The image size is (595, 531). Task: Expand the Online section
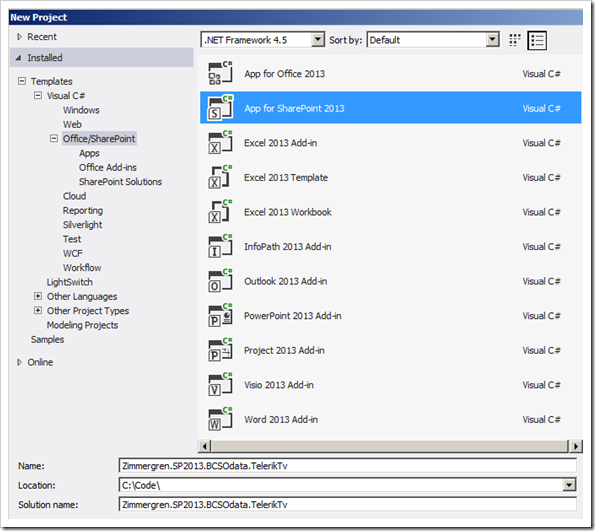19,362
